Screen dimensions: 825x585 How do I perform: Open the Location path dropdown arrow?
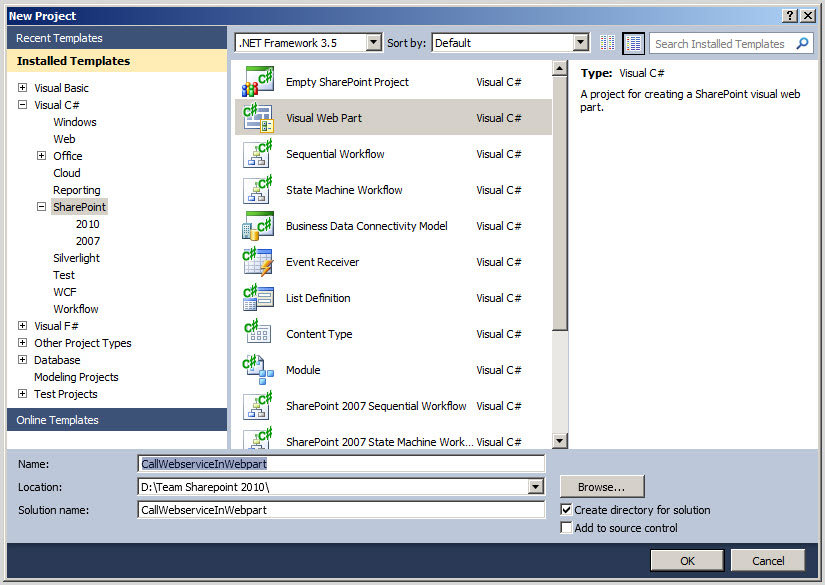536,487
